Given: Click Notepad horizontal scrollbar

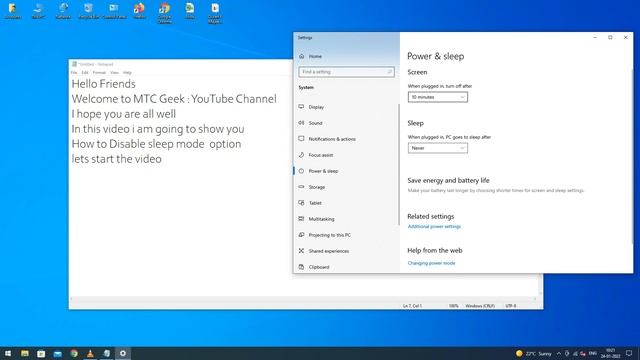Looking at the screenshot, I should click(304, 299).
